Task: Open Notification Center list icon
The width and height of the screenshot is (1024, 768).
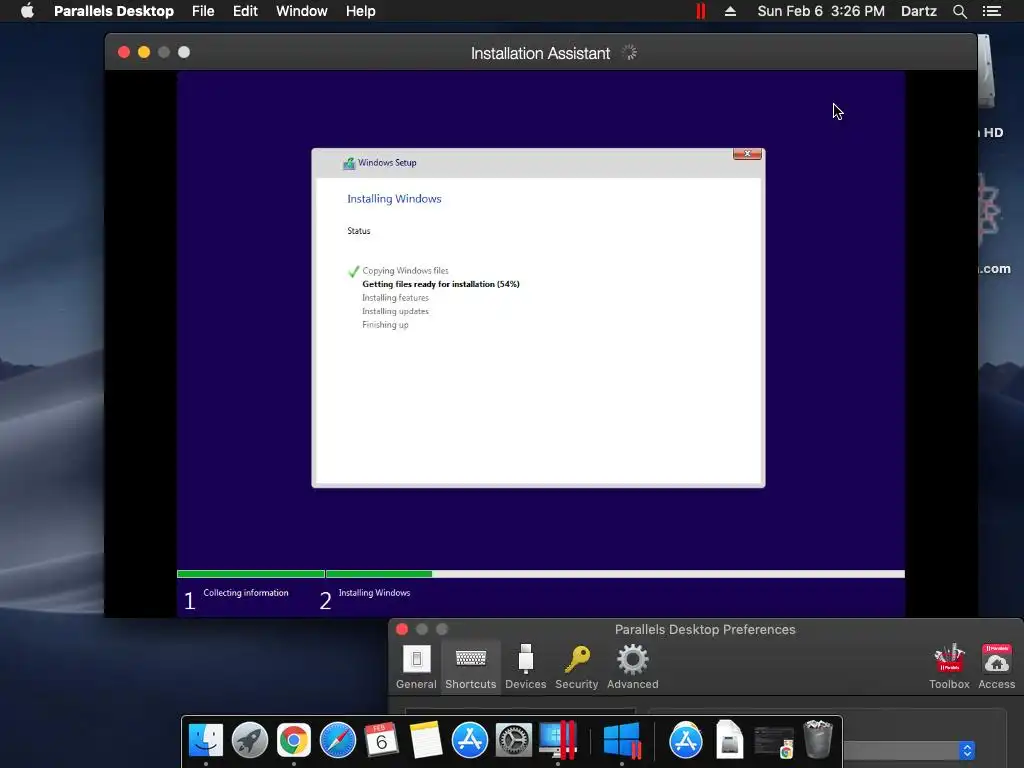Action: (992, 11)
